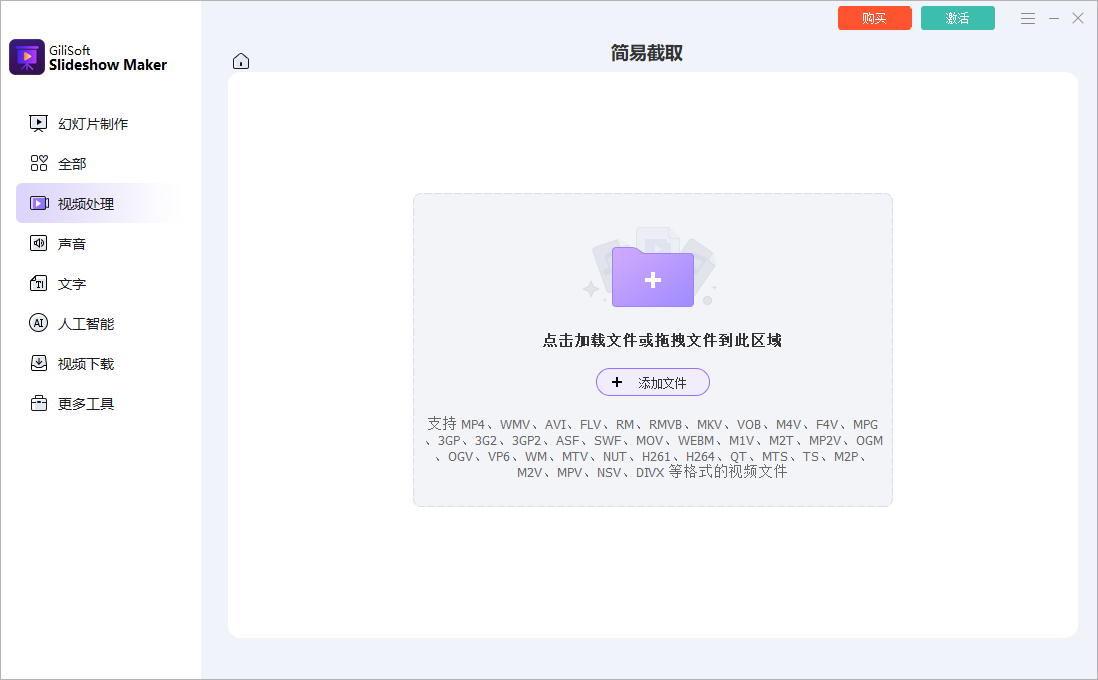The image size is (1098, 680).
Task: Open the 更多工具 section
Action: (86, 403)
